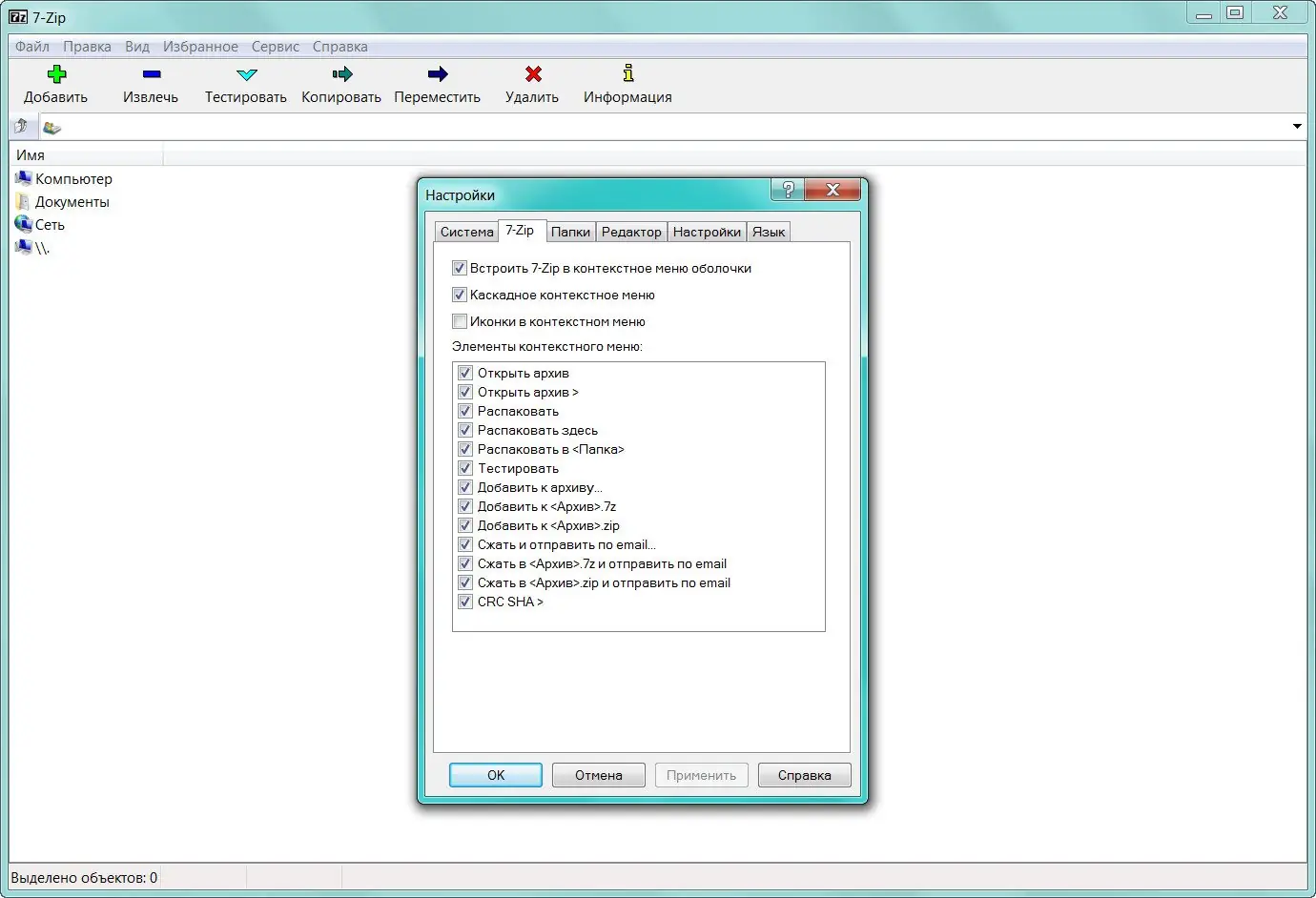Select the Компьютер computer icon
Image resolution: width=1316 pixels, height=898 pixels.
pos(24,178)
